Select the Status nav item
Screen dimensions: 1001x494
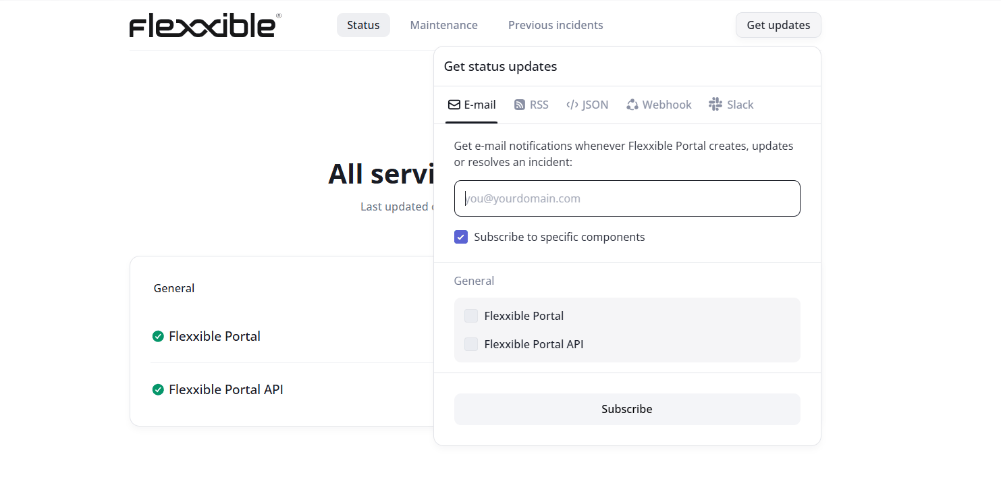coord(363,25)
